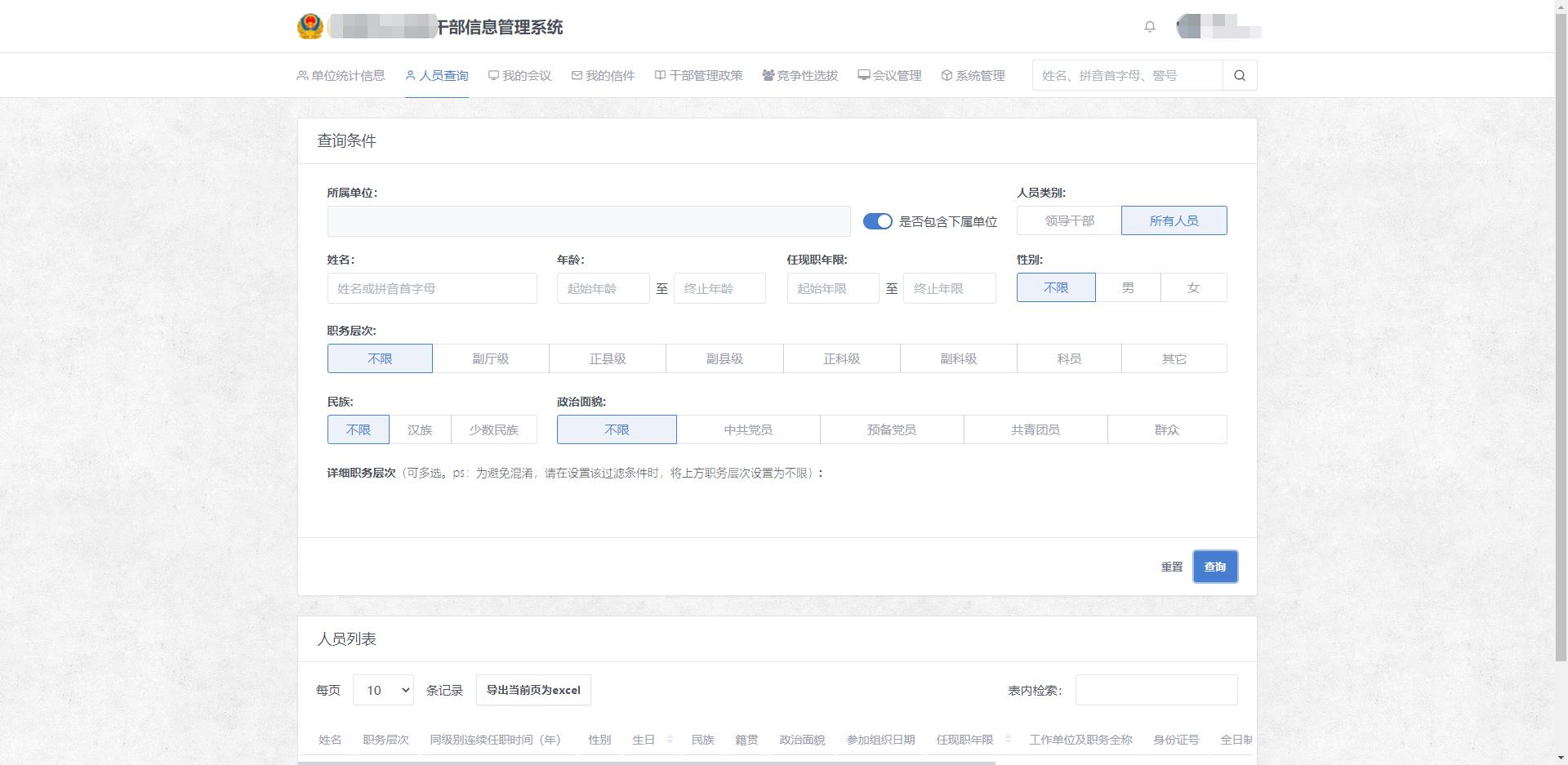Viewport: 1568px width, 765px height.
Task: Open the records-per-page dropdown
Action: [x=383, y=691]
